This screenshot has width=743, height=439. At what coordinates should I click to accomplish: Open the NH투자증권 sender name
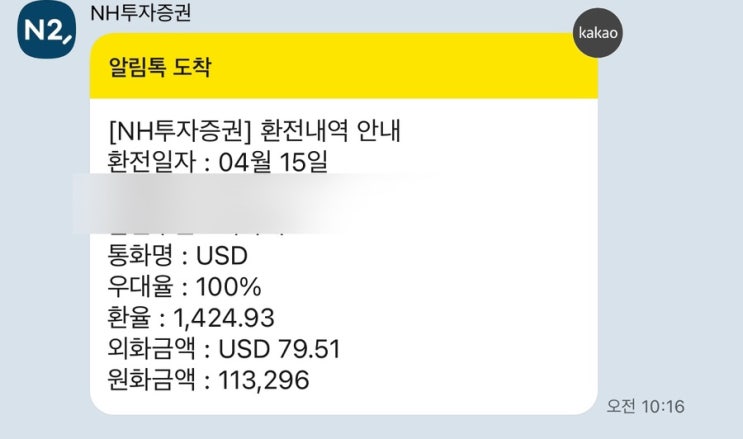tap(140, 13)
